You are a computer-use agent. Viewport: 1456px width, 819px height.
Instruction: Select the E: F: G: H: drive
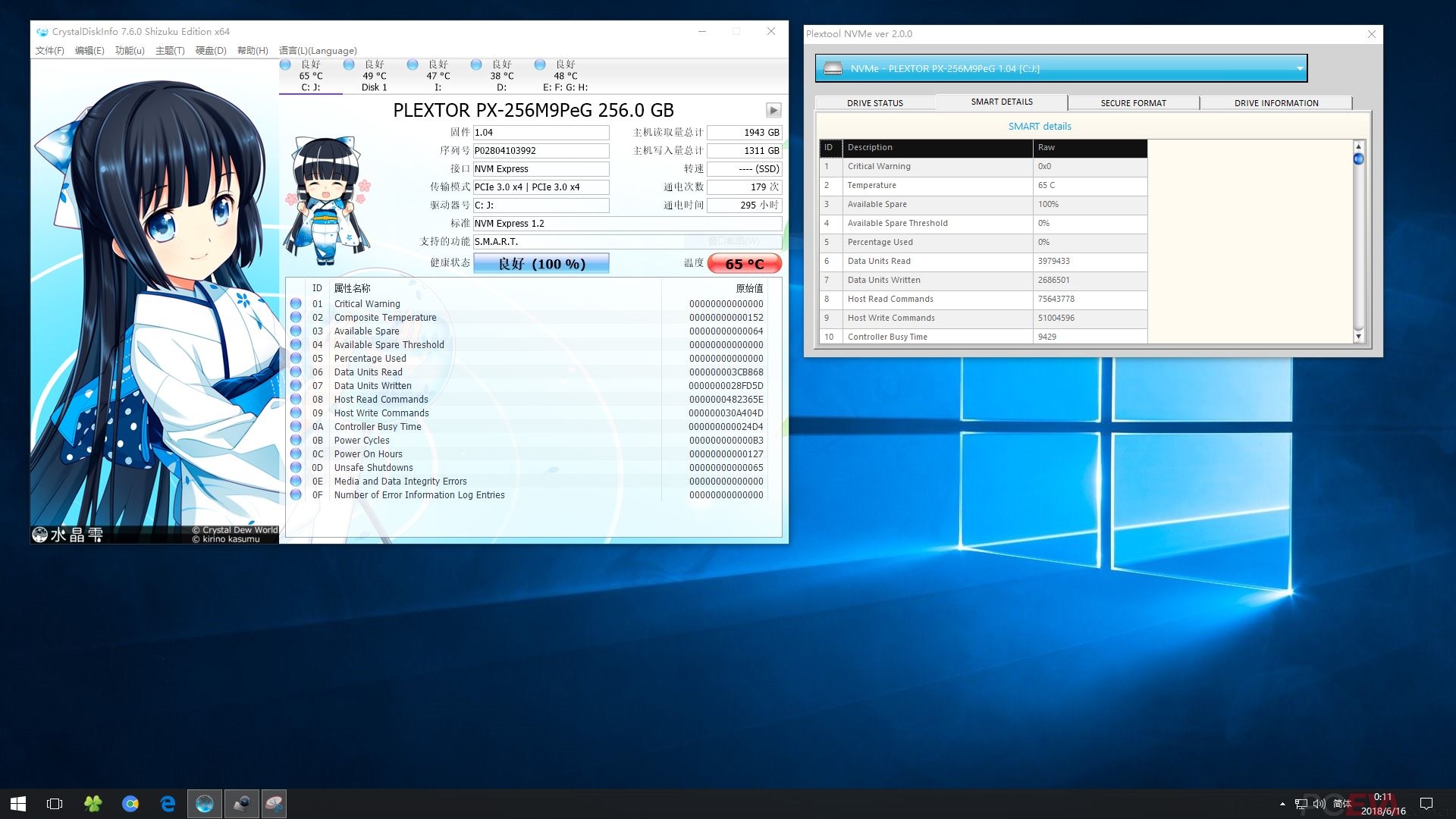566,76
